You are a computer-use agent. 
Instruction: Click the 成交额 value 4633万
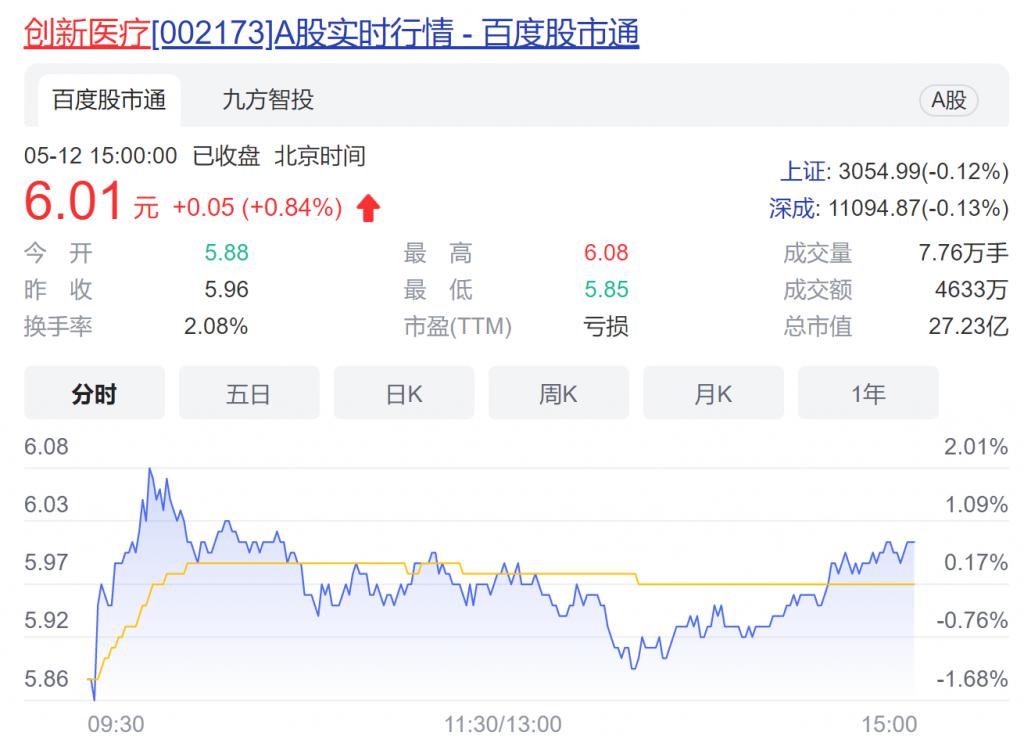(971, 289)
